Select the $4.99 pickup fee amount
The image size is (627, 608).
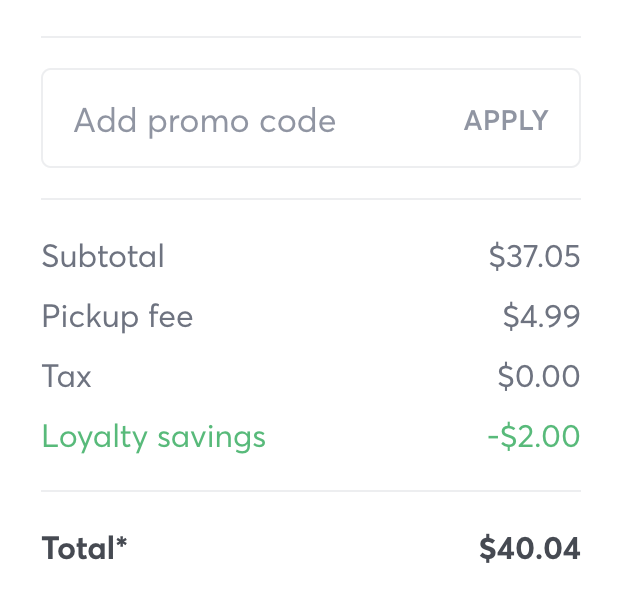541,317
